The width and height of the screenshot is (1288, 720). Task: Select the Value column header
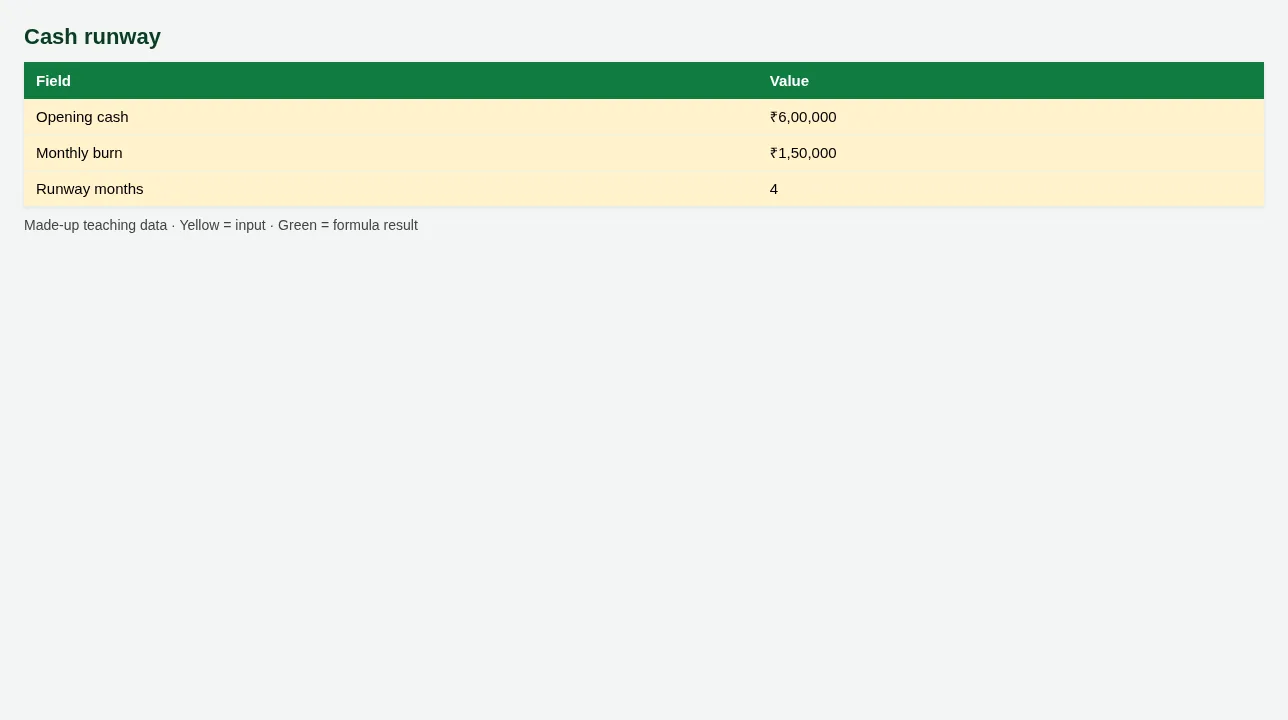click(1011, 81)
